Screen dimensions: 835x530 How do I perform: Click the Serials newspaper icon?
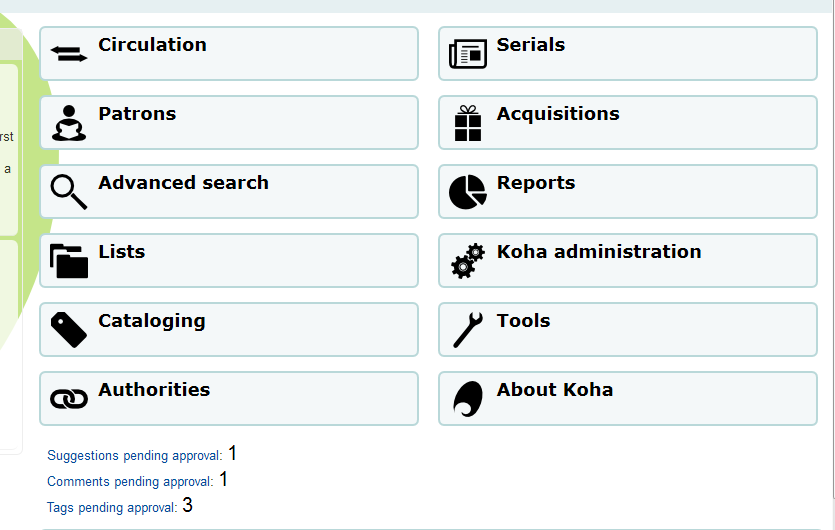[x=468, y=54]
